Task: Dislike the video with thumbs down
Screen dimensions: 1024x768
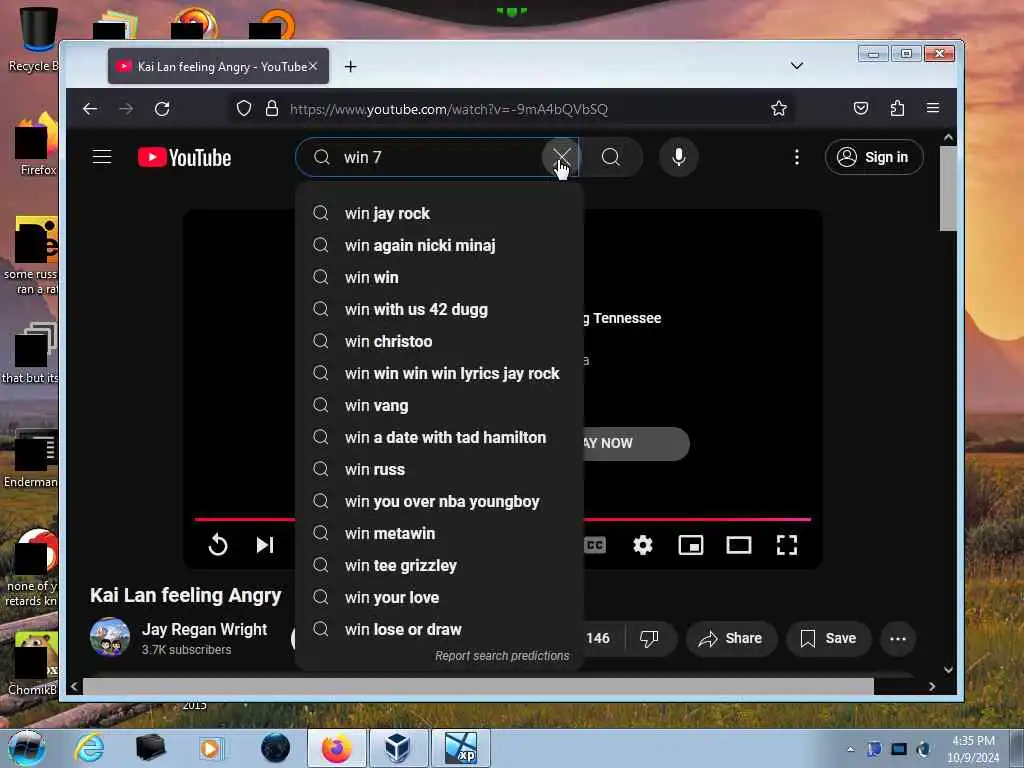Action: click(x=649, y=638)
